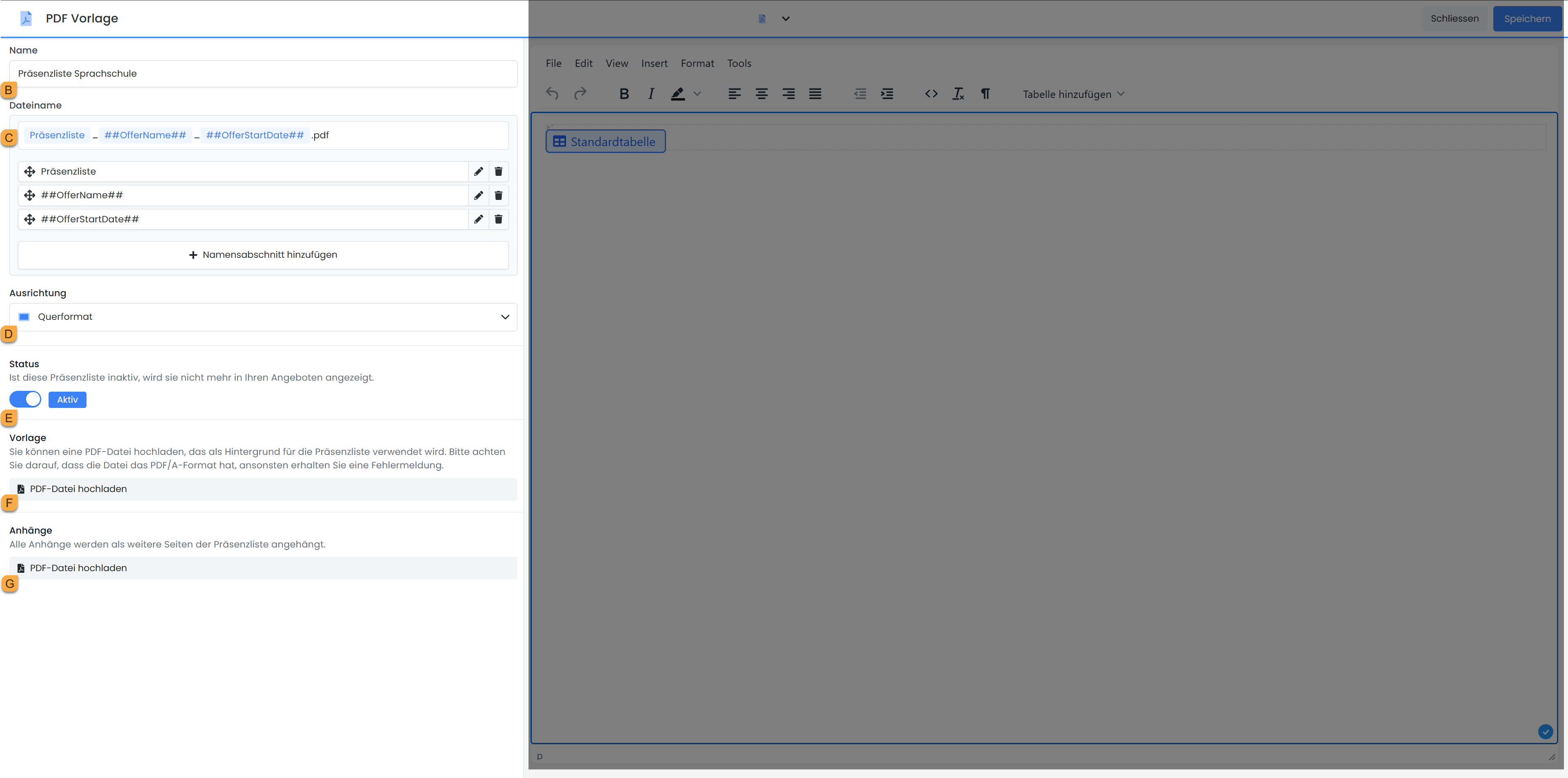
Task: Toggle show blocks pilcrow icon
Action: pos(985,94)
